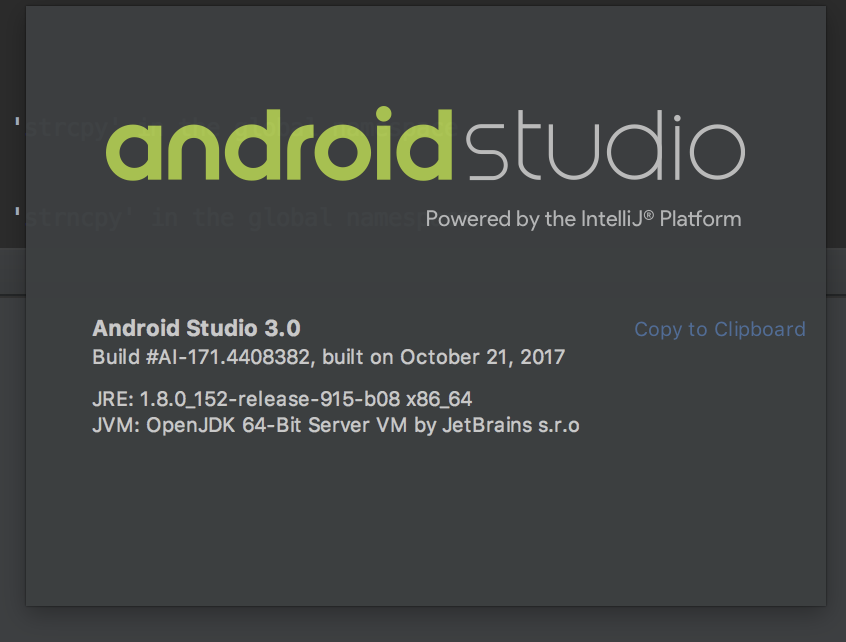Image resolution: width=846 pixels, height=642 pixels.
Task: Click the lower gutter marker behind dialog
Action: point(18,211)
